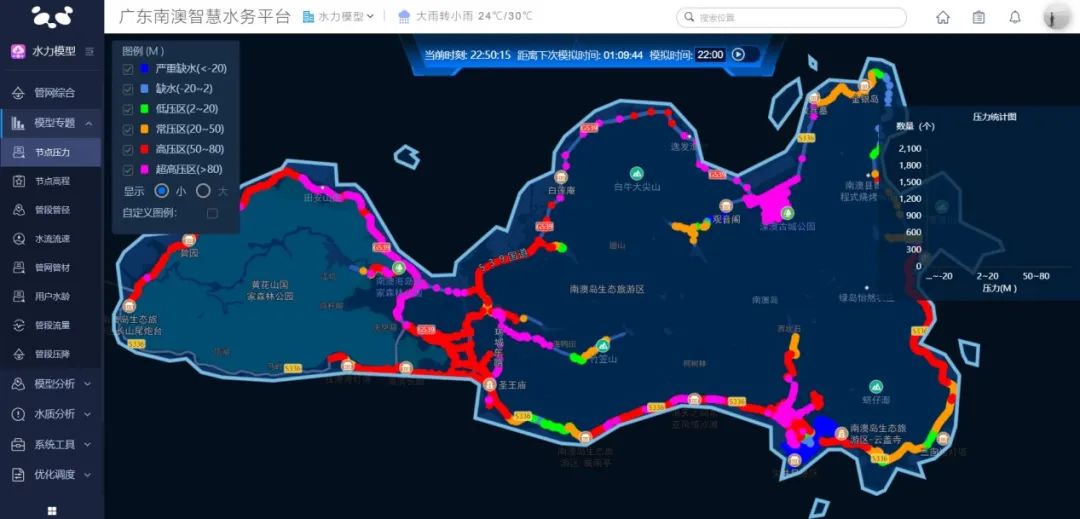Screen dimensions: 1080x519
Task: Click the user avatar in top bar
Action: 1056,17
